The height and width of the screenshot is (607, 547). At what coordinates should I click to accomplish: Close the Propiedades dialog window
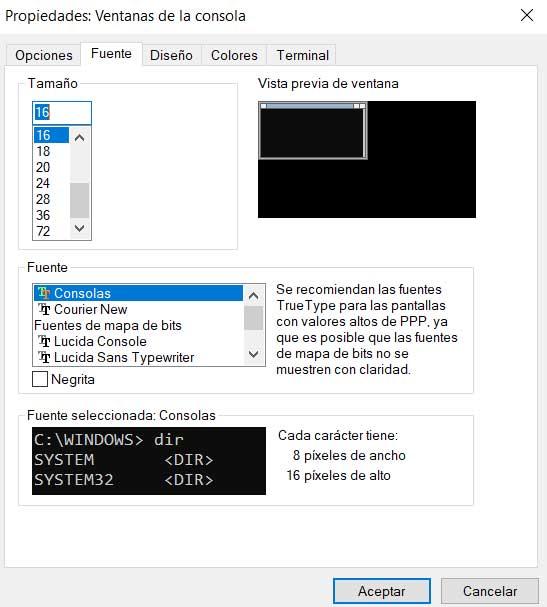coord(527,16)
